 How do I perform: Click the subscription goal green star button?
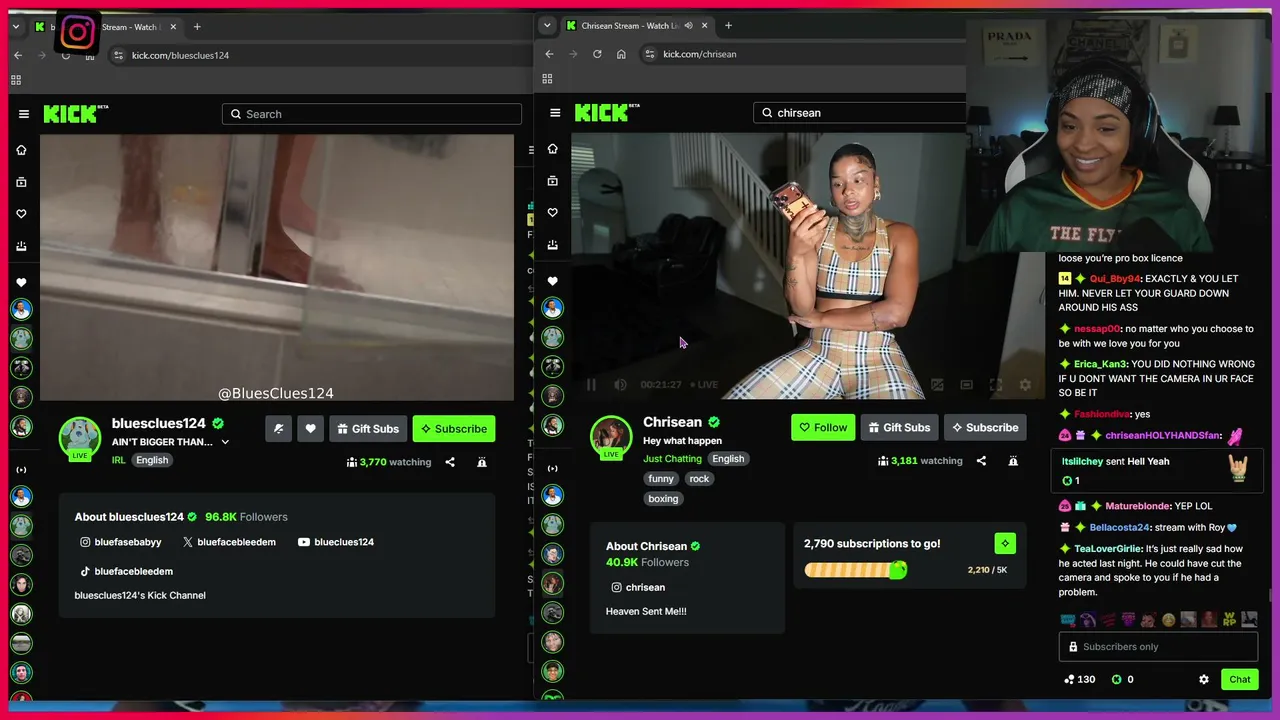click(1005, 543)
